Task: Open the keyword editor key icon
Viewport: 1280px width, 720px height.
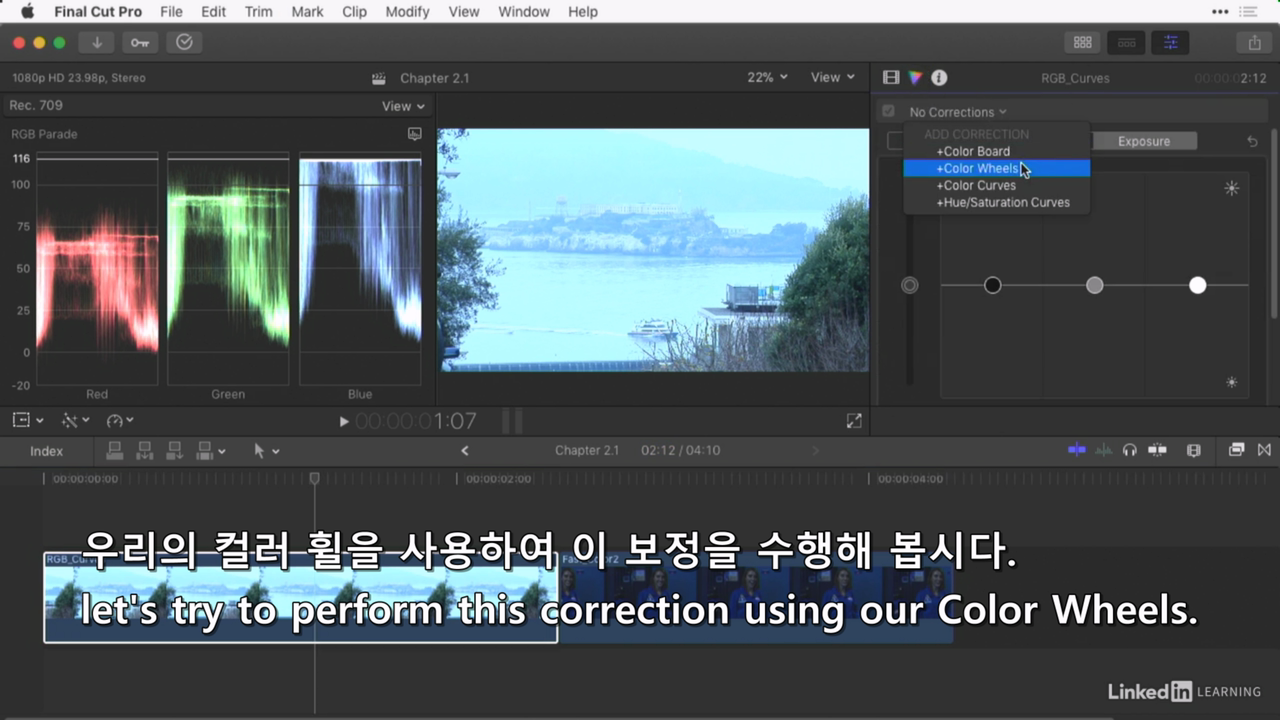Action: 140,42
